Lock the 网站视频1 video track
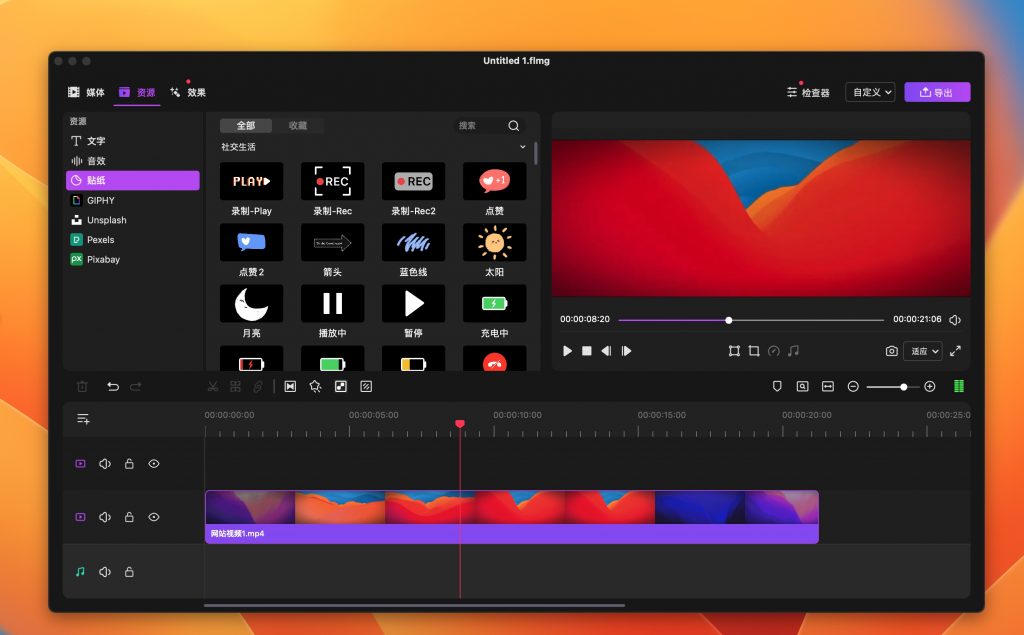1024x635 pixels. 129,517
